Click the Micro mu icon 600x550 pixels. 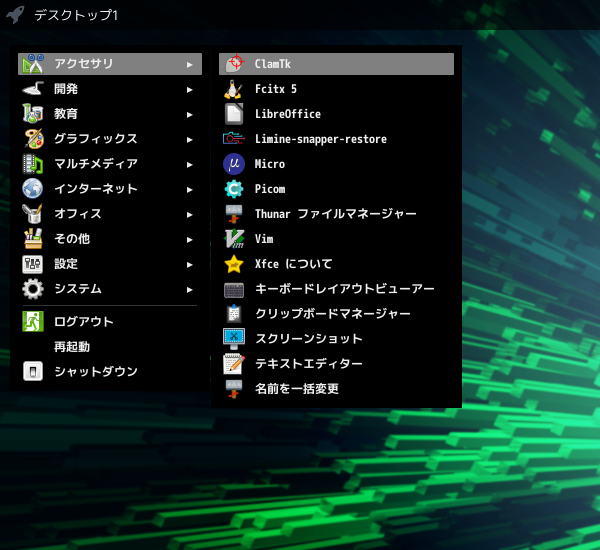pos(234,164)
